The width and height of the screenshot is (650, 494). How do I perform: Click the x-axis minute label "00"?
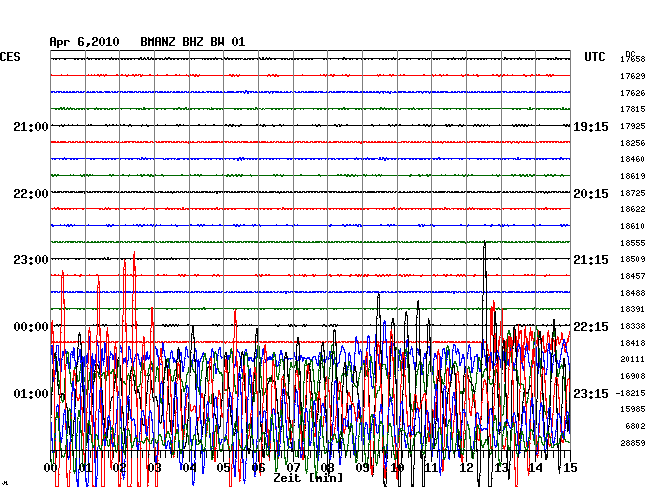pos(51,468)
